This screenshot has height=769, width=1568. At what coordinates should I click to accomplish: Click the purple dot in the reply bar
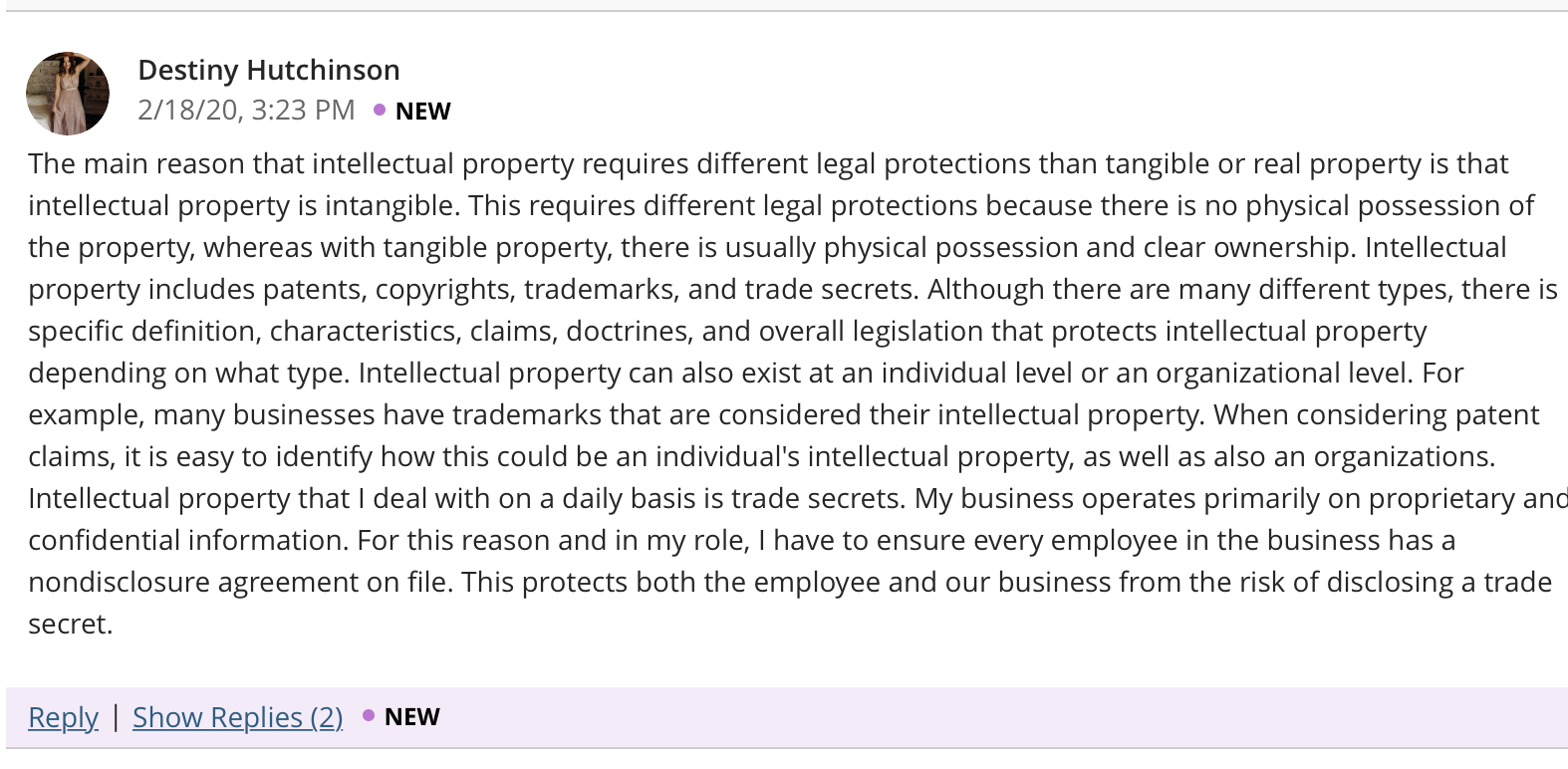(369, 715)
